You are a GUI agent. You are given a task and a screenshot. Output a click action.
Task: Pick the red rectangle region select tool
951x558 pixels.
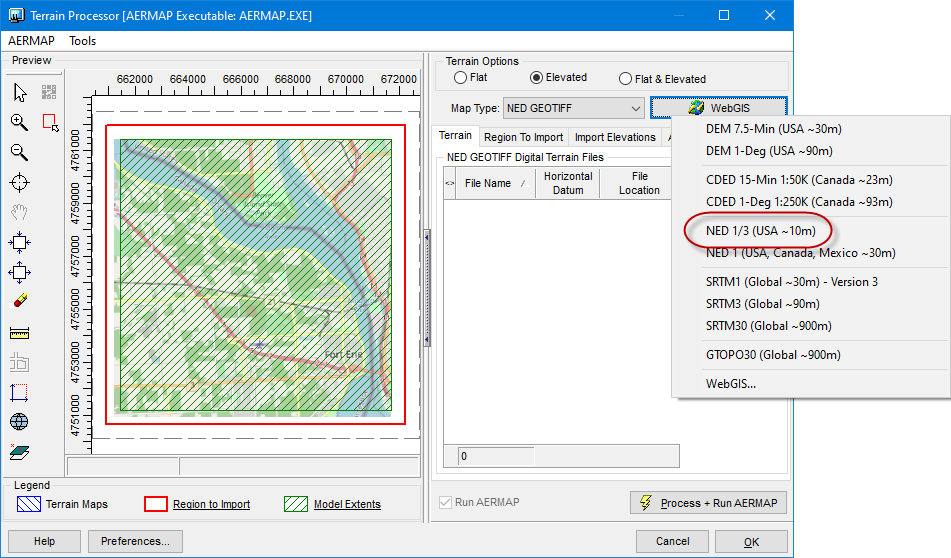click(50, 123)
